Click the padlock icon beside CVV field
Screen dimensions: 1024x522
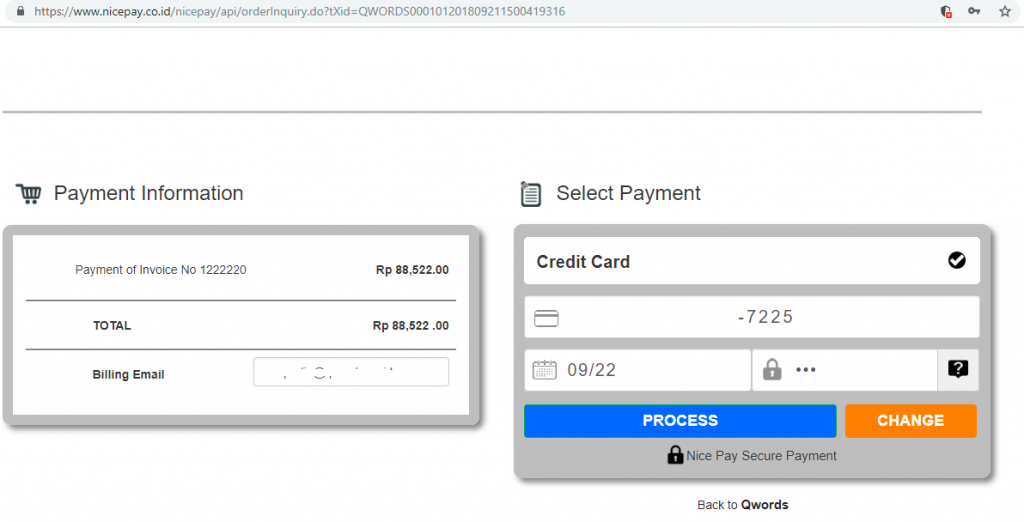coord(771,369)
